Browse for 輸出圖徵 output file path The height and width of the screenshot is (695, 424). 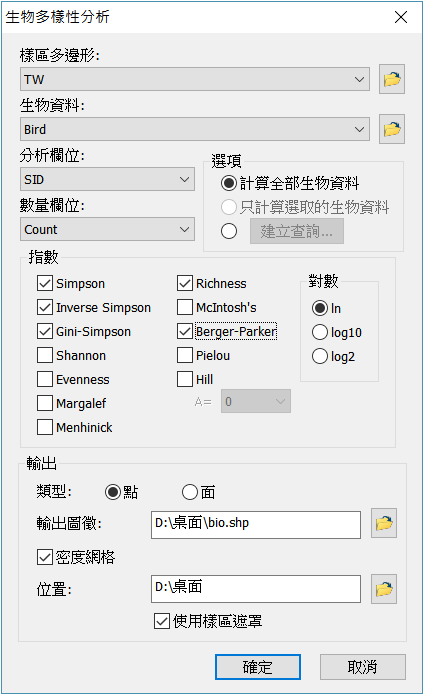(384, 523)
